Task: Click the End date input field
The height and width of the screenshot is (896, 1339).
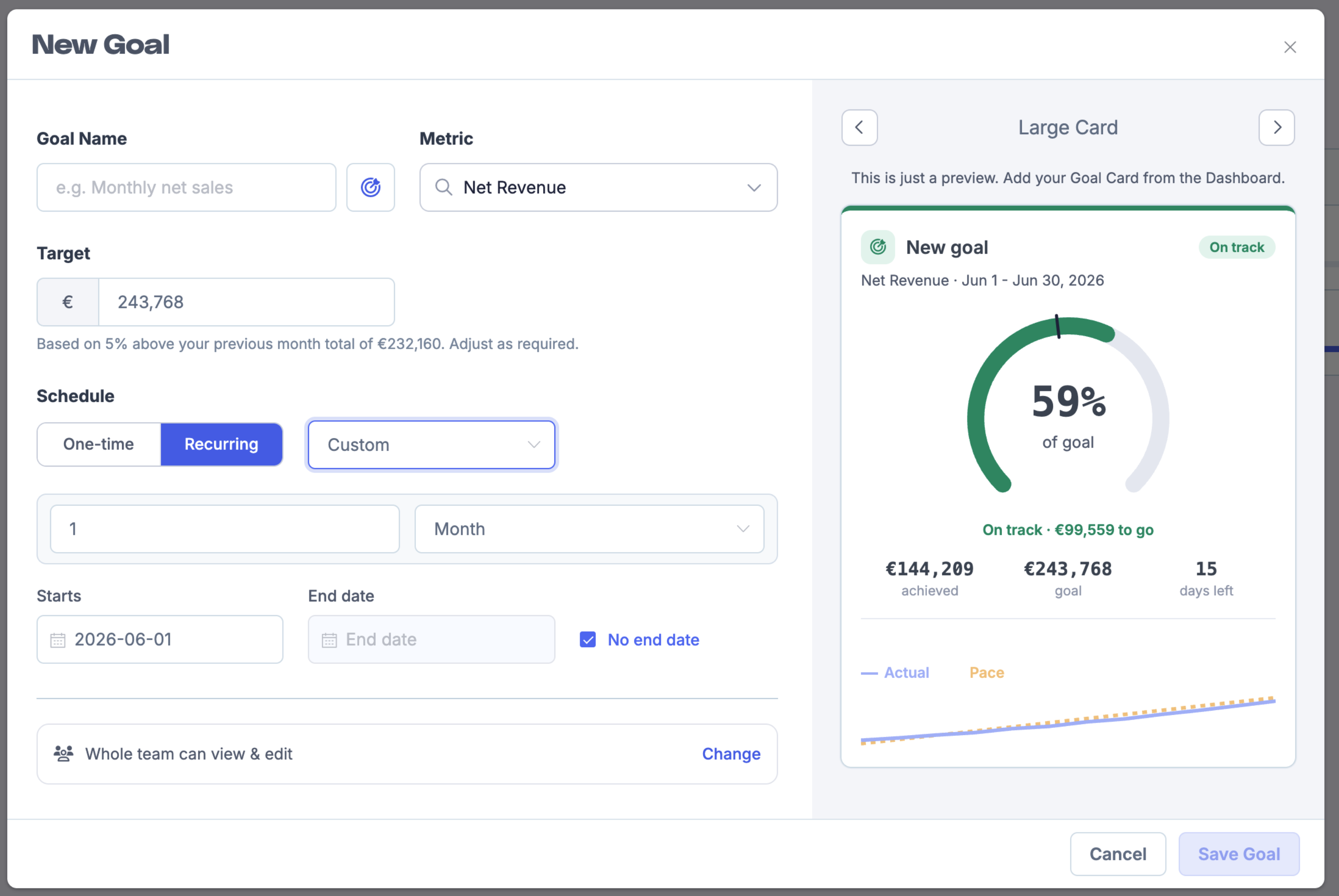Action: point(431,640)
